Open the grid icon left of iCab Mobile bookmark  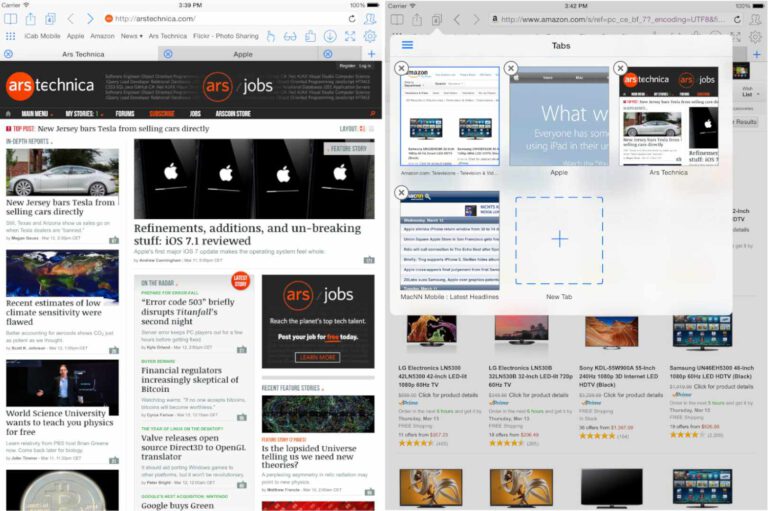click(10, 36)
